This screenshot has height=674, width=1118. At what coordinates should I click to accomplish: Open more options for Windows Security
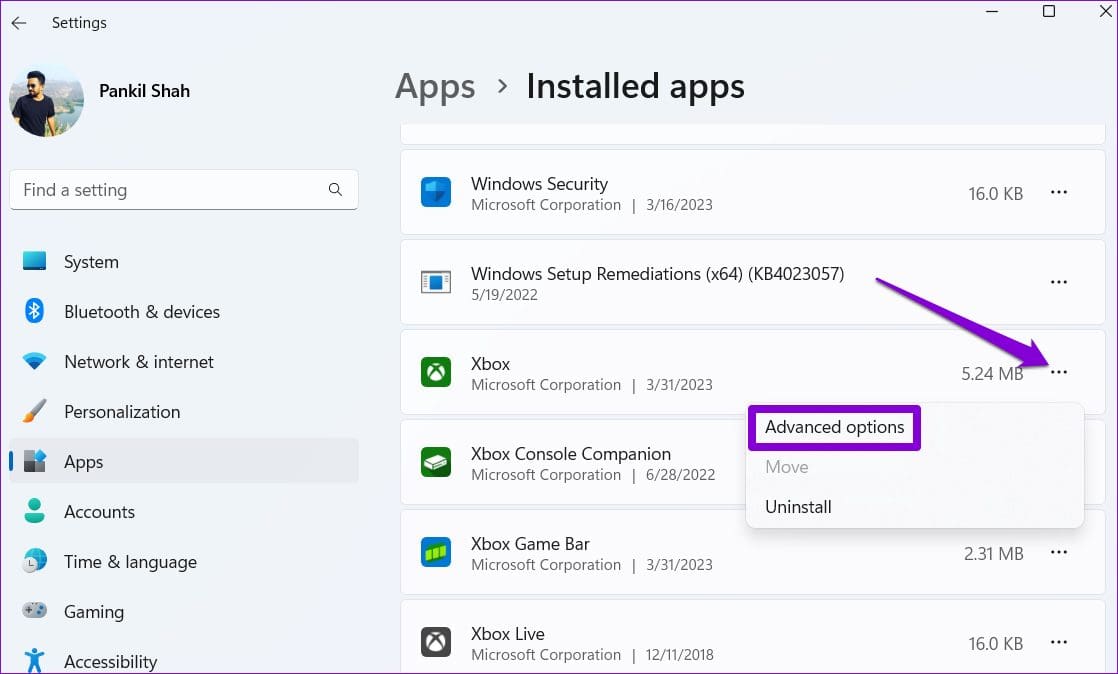pyautogui.click(x=1059, y=193)
